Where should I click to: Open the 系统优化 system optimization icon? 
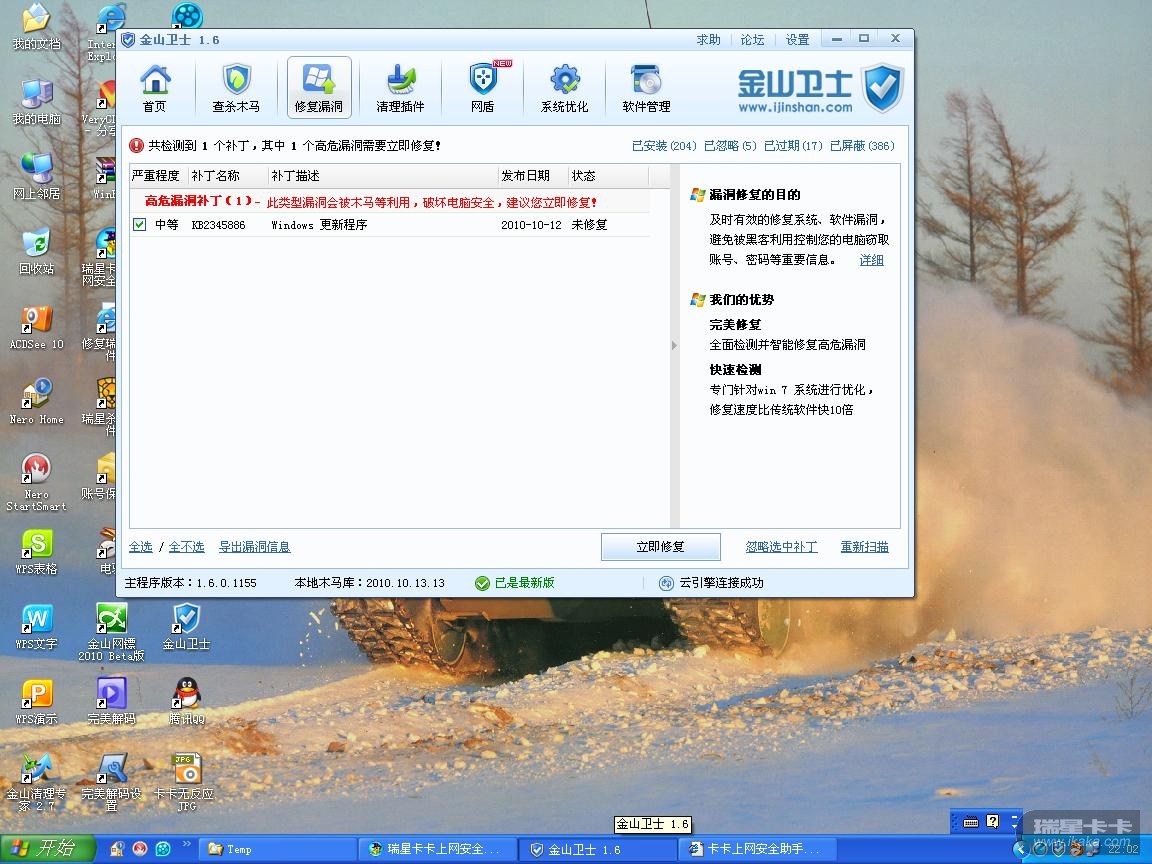point(564,87)
